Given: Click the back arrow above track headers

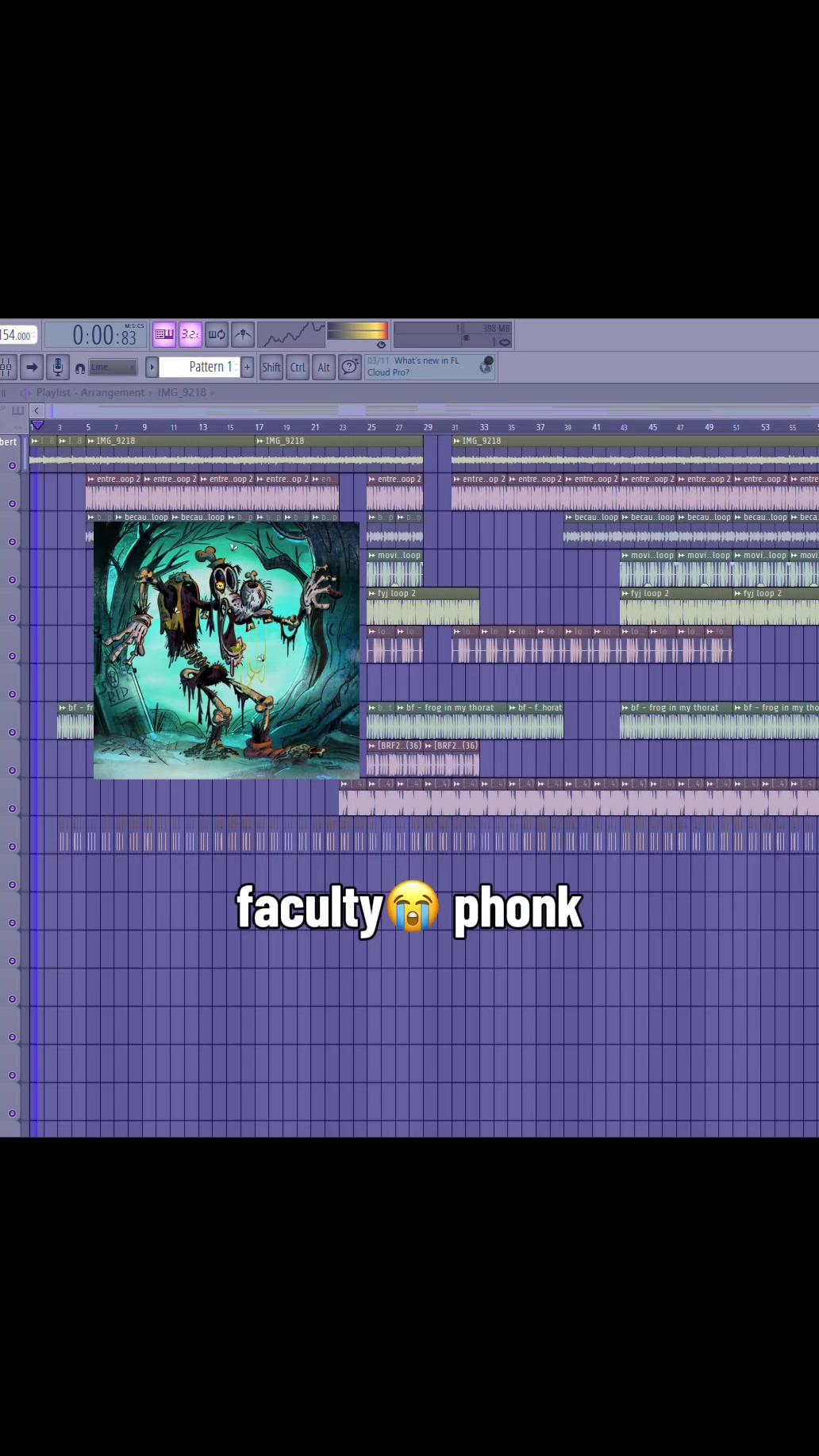Looking at the screenshot, I should [x=37, y=410].
